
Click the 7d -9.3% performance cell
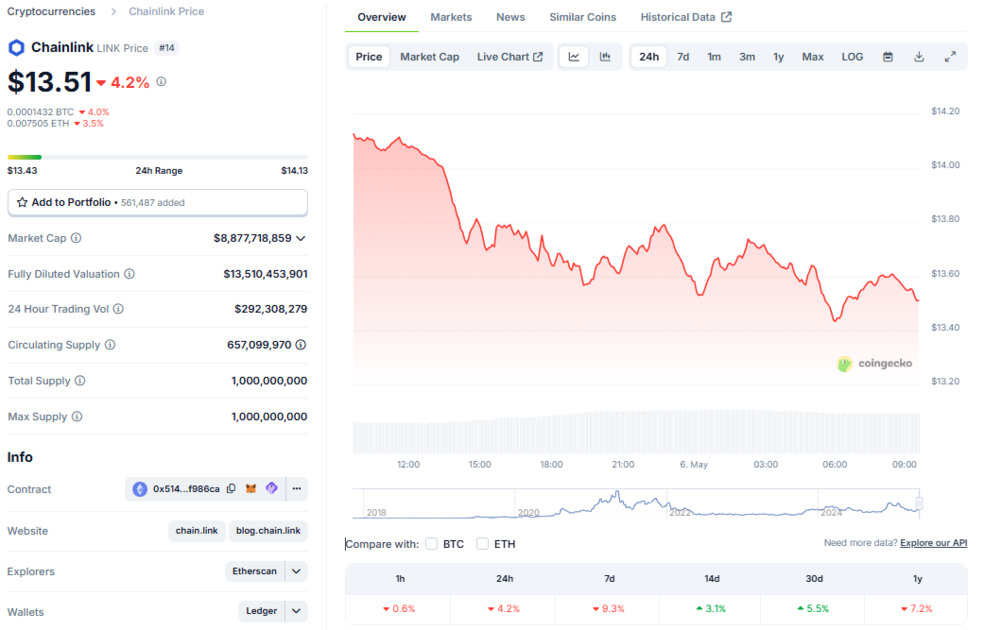tap(609, 609)
